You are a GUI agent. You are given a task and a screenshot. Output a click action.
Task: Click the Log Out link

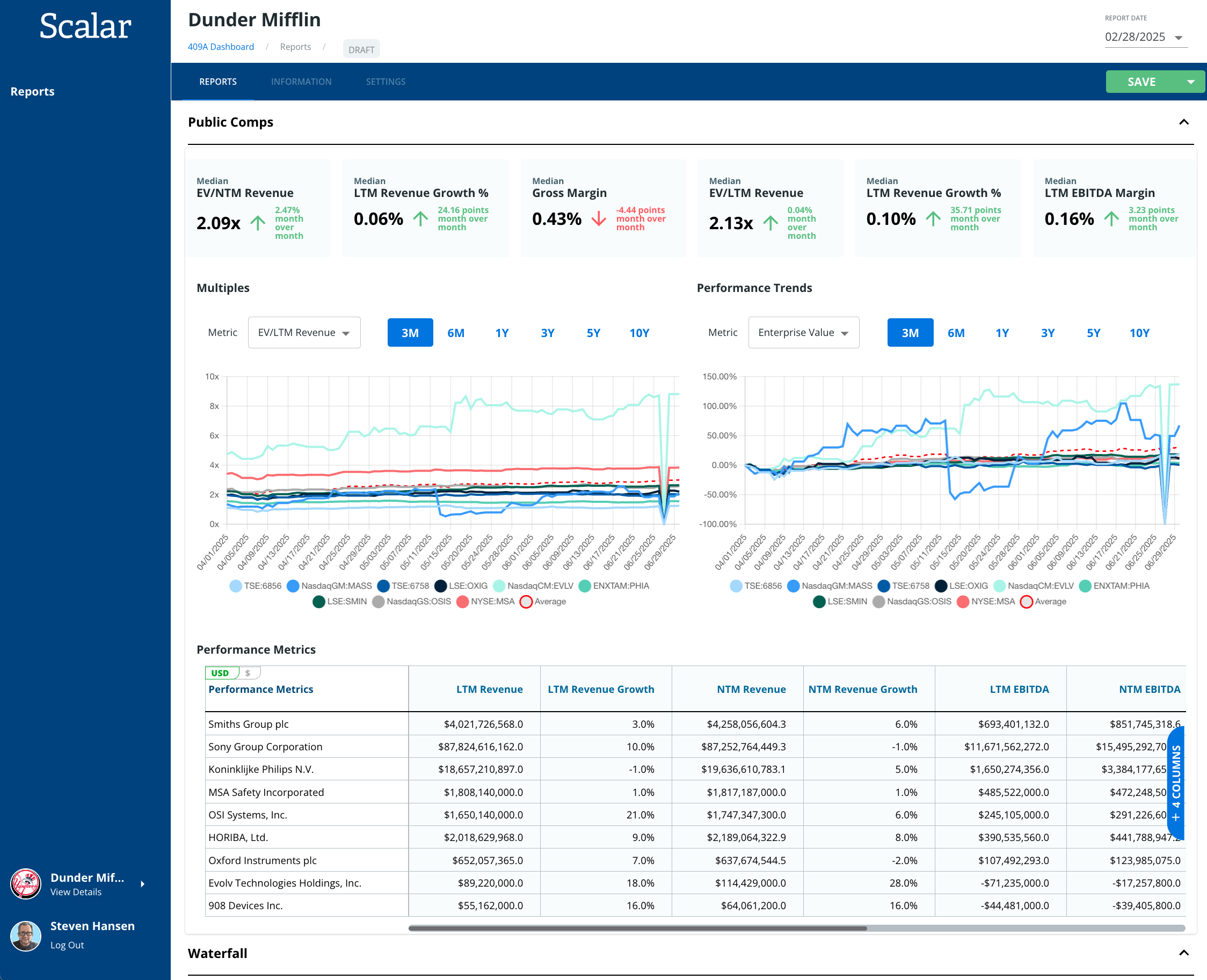pos(67,945)
